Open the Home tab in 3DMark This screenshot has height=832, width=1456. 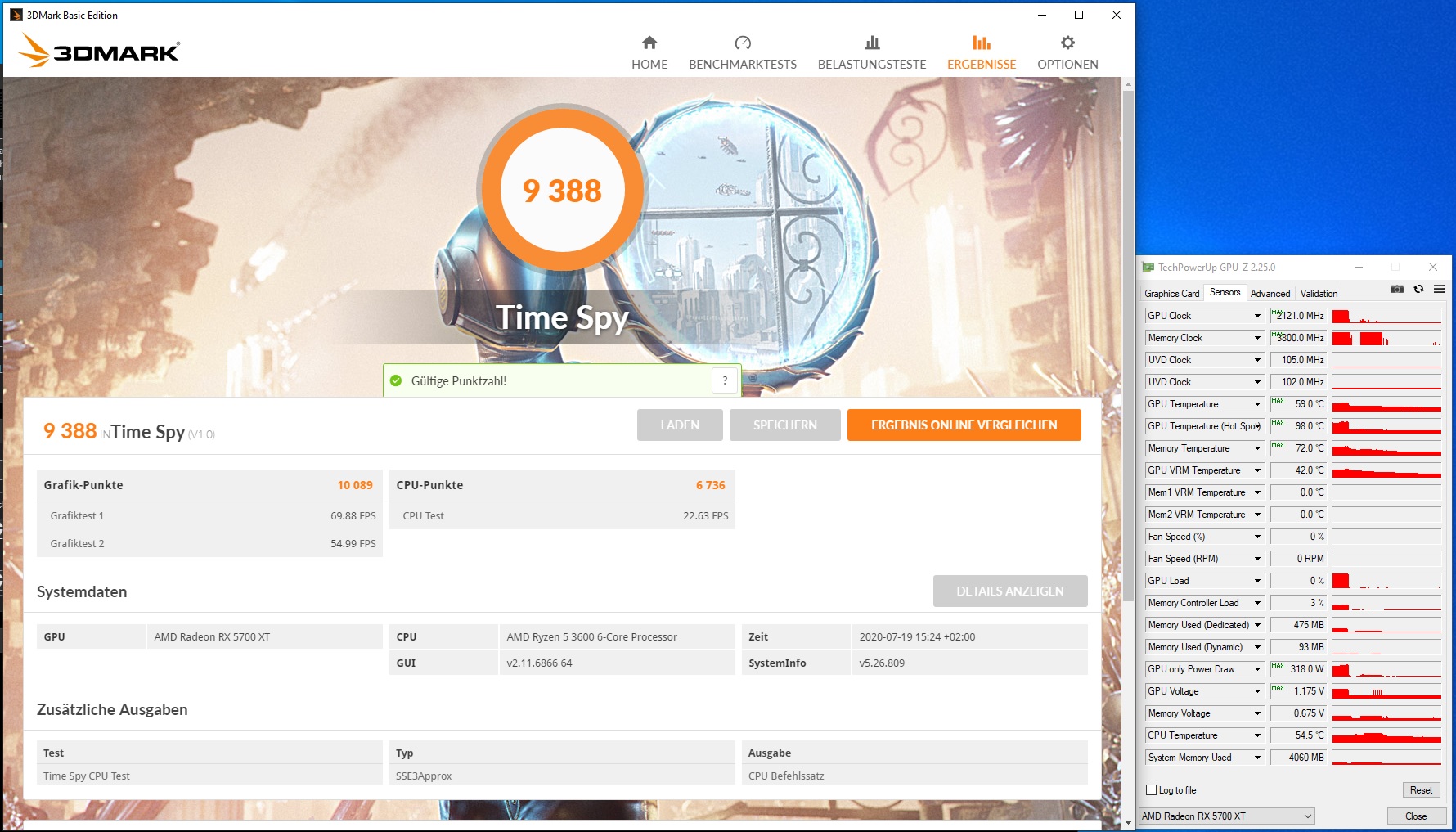point(649,52)
